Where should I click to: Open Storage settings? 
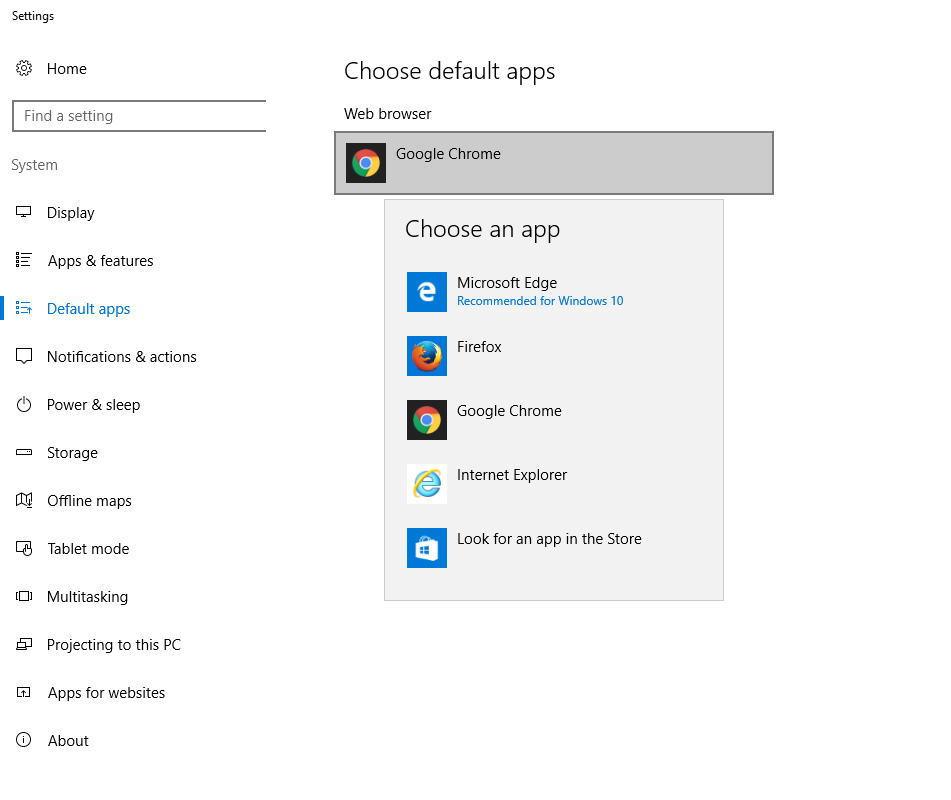[72, 453]
